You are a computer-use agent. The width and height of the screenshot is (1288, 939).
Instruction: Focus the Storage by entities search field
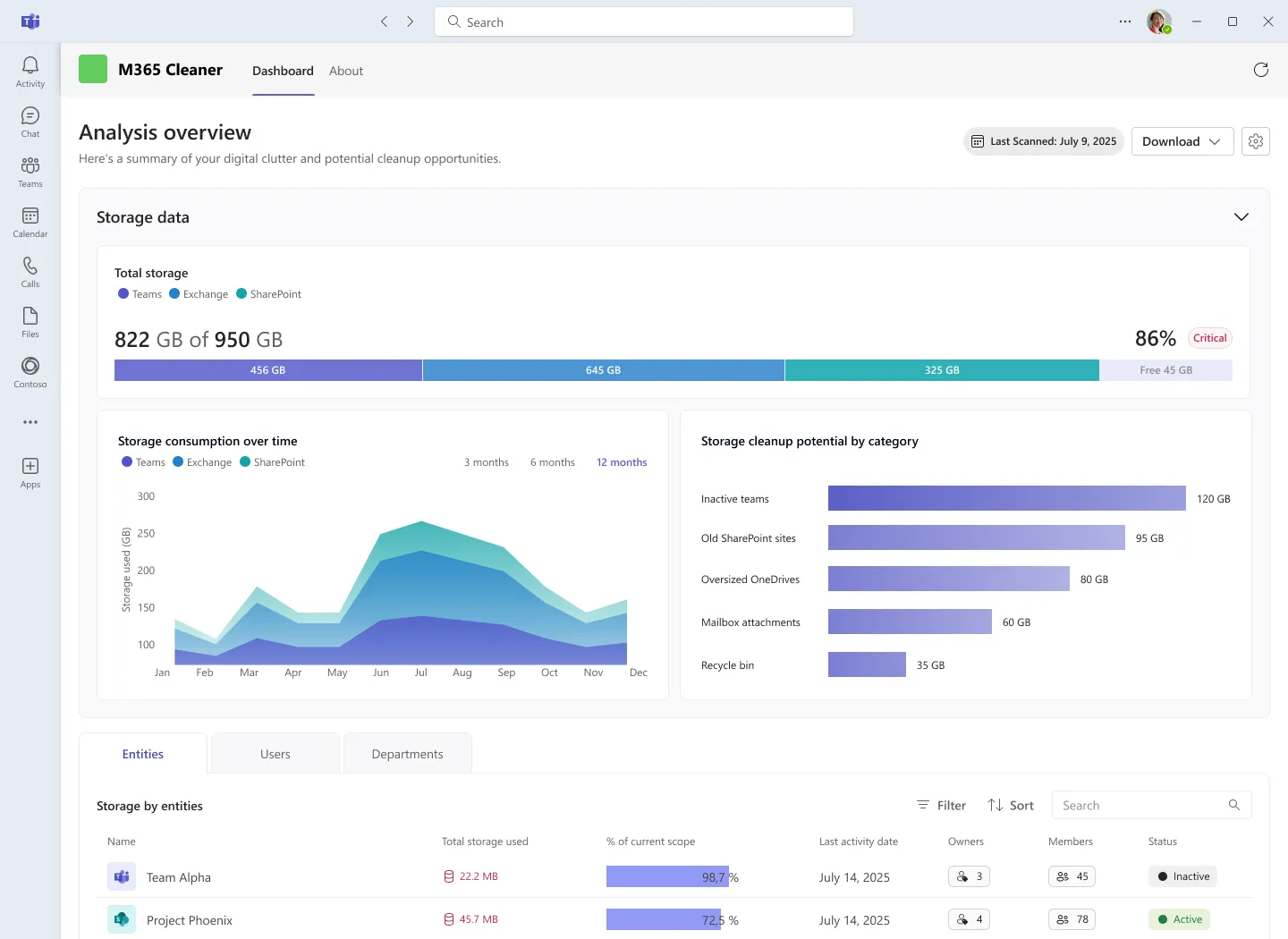(x=1152, y=805)
